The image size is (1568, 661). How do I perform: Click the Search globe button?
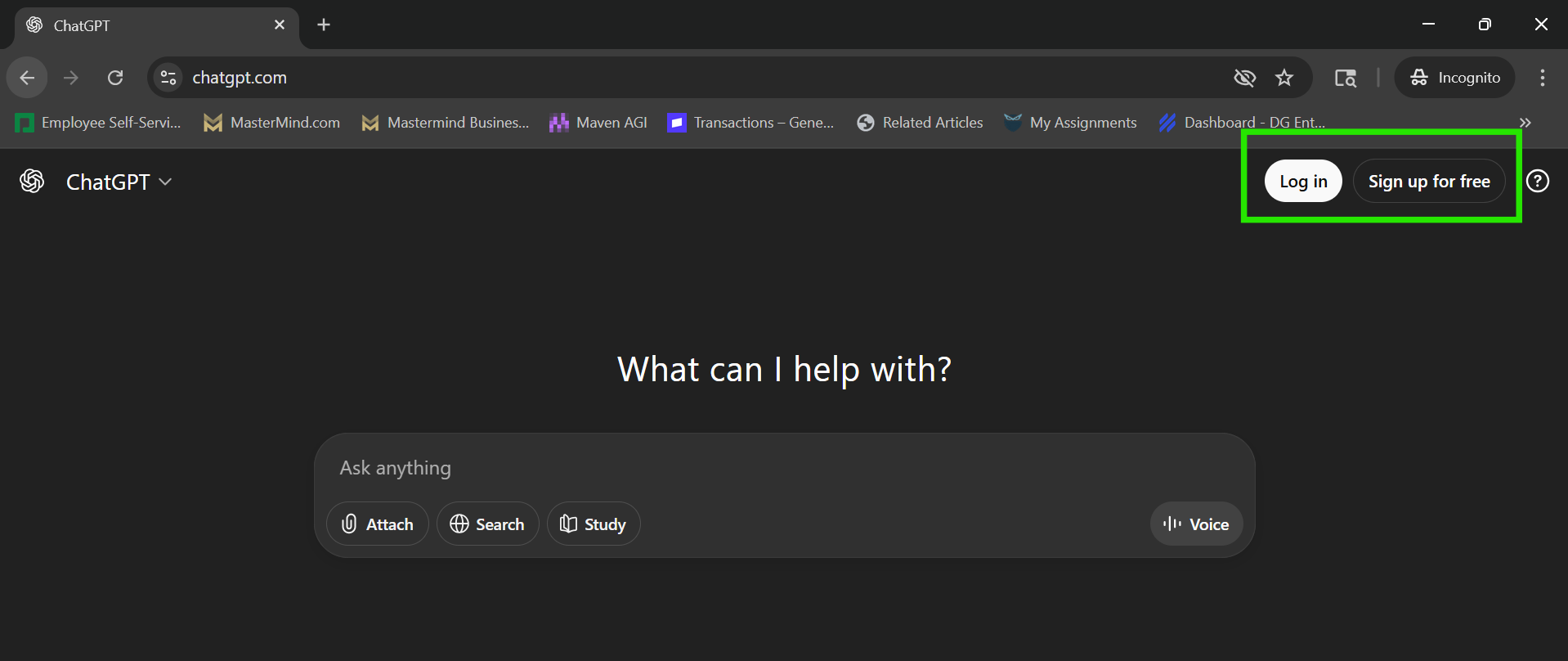(487, 524)
